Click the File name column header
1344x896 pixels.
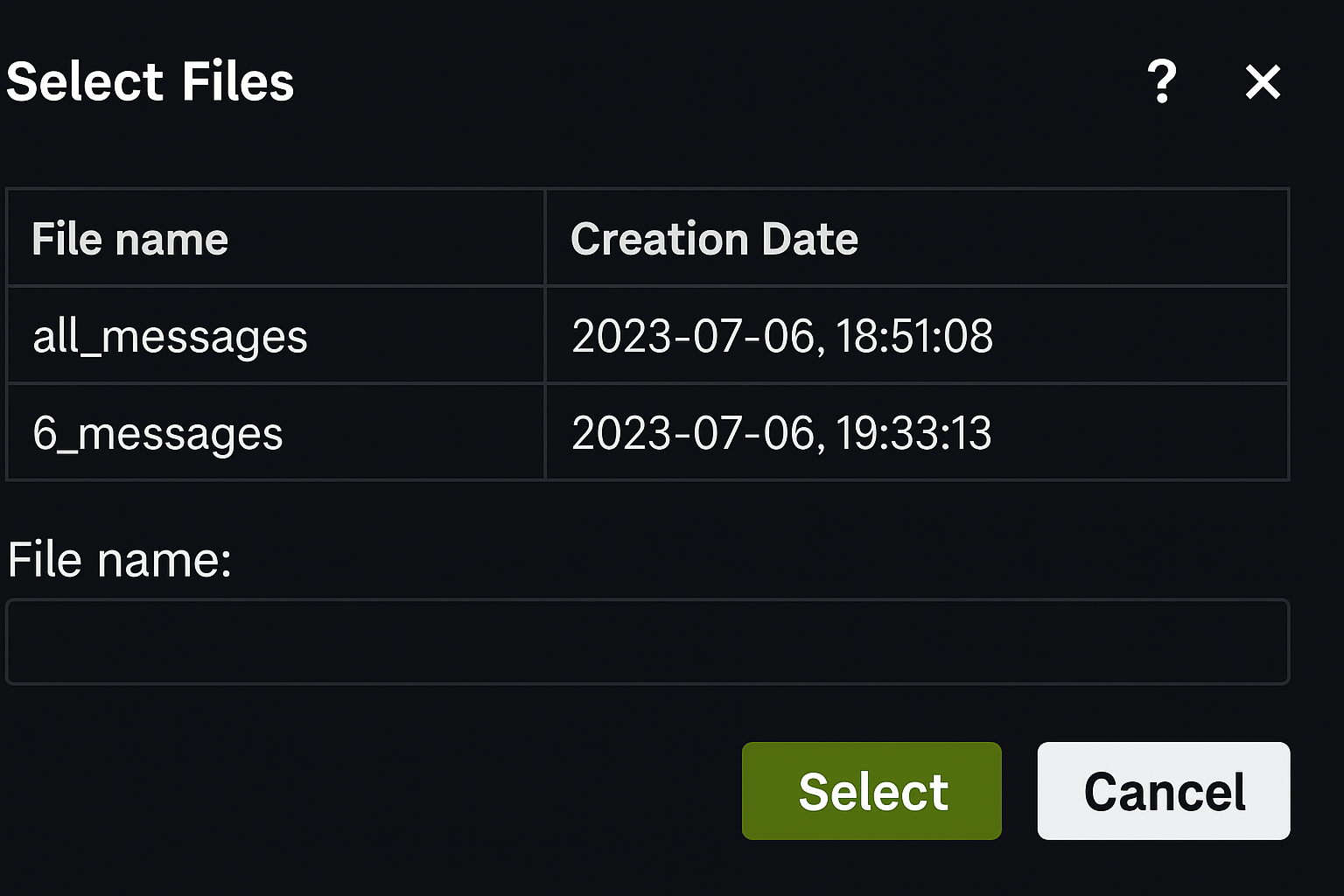coord(129,238)
